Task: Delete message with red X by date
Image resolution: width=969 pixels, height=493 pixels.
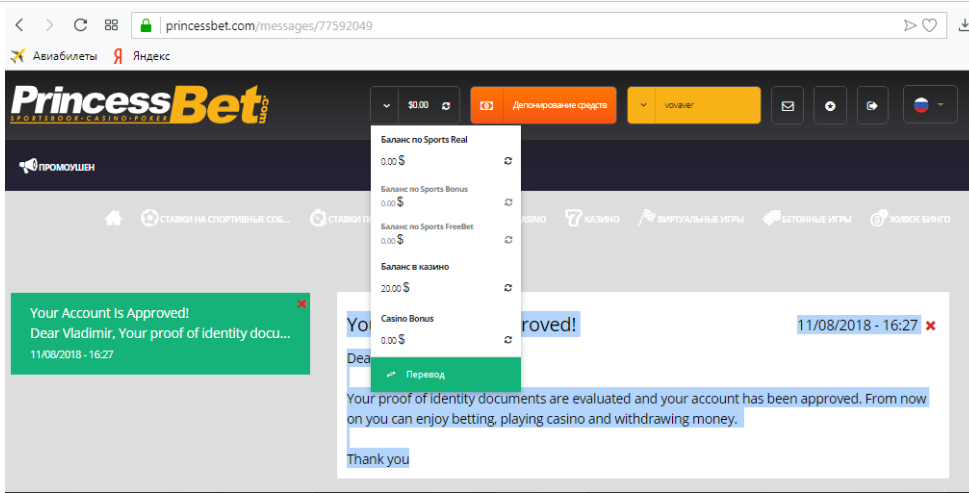Action: (x=931, y=326)
